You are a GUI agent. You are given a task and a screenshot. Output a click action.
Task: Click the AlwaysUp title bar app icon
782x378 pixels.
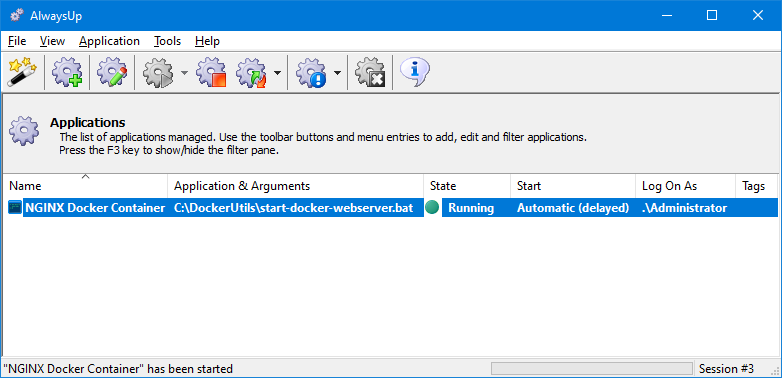click(x=16, y=15)
